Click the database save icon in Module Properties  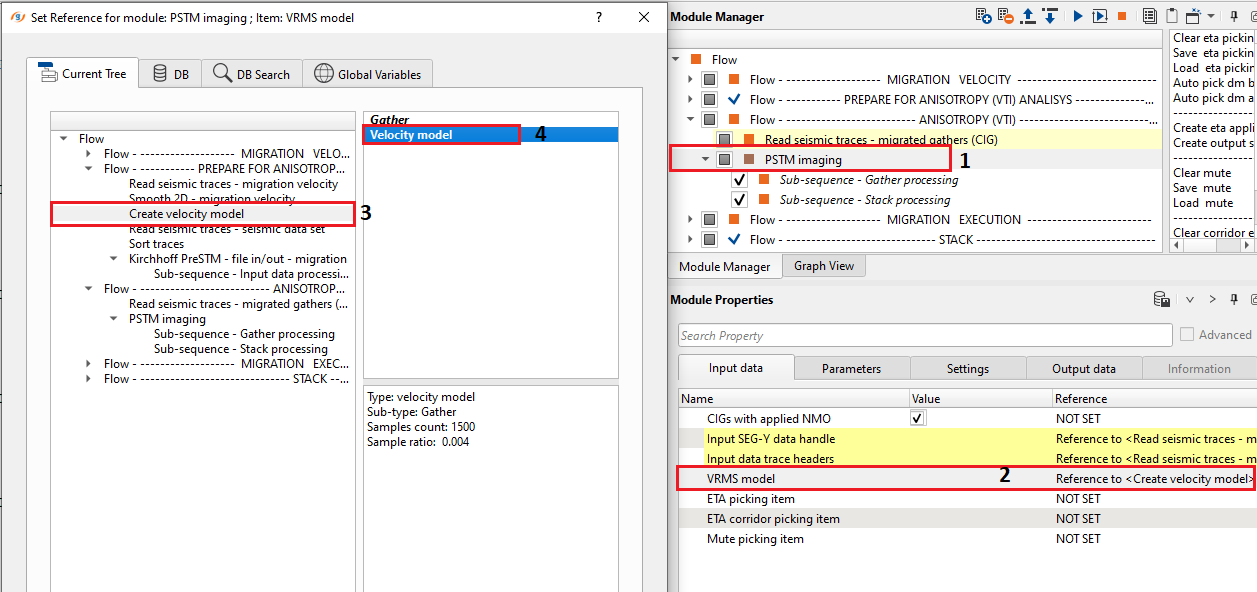pyautogui.click(x=1162, y=299)
